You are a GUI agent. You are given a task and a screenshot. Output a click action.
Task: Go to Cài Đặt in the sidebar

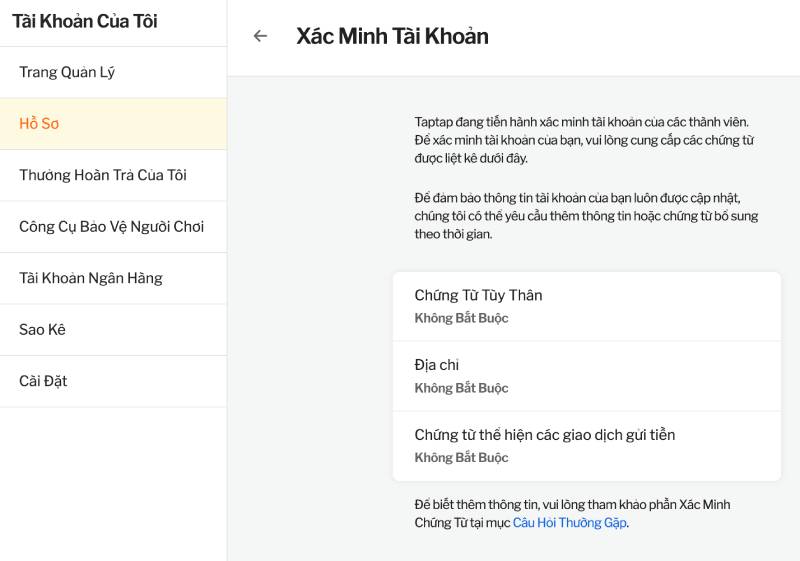(43, 381)
